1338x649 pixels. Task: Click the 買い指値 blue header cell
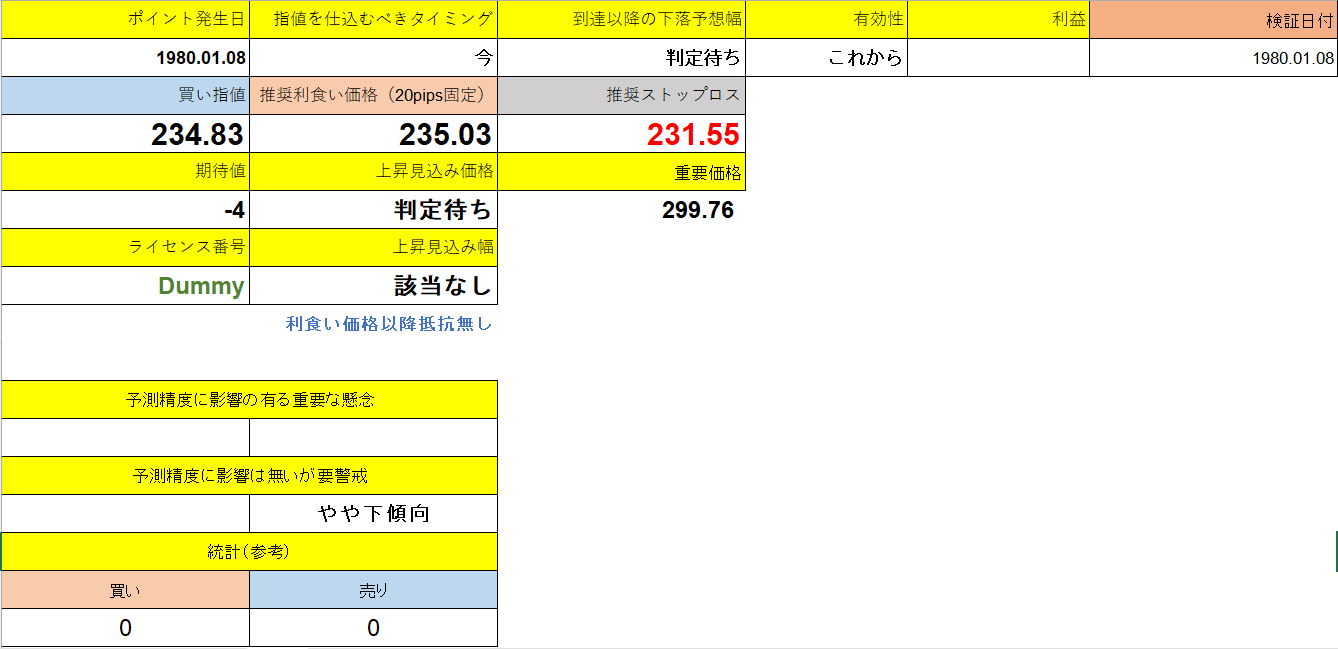point(125,95)
